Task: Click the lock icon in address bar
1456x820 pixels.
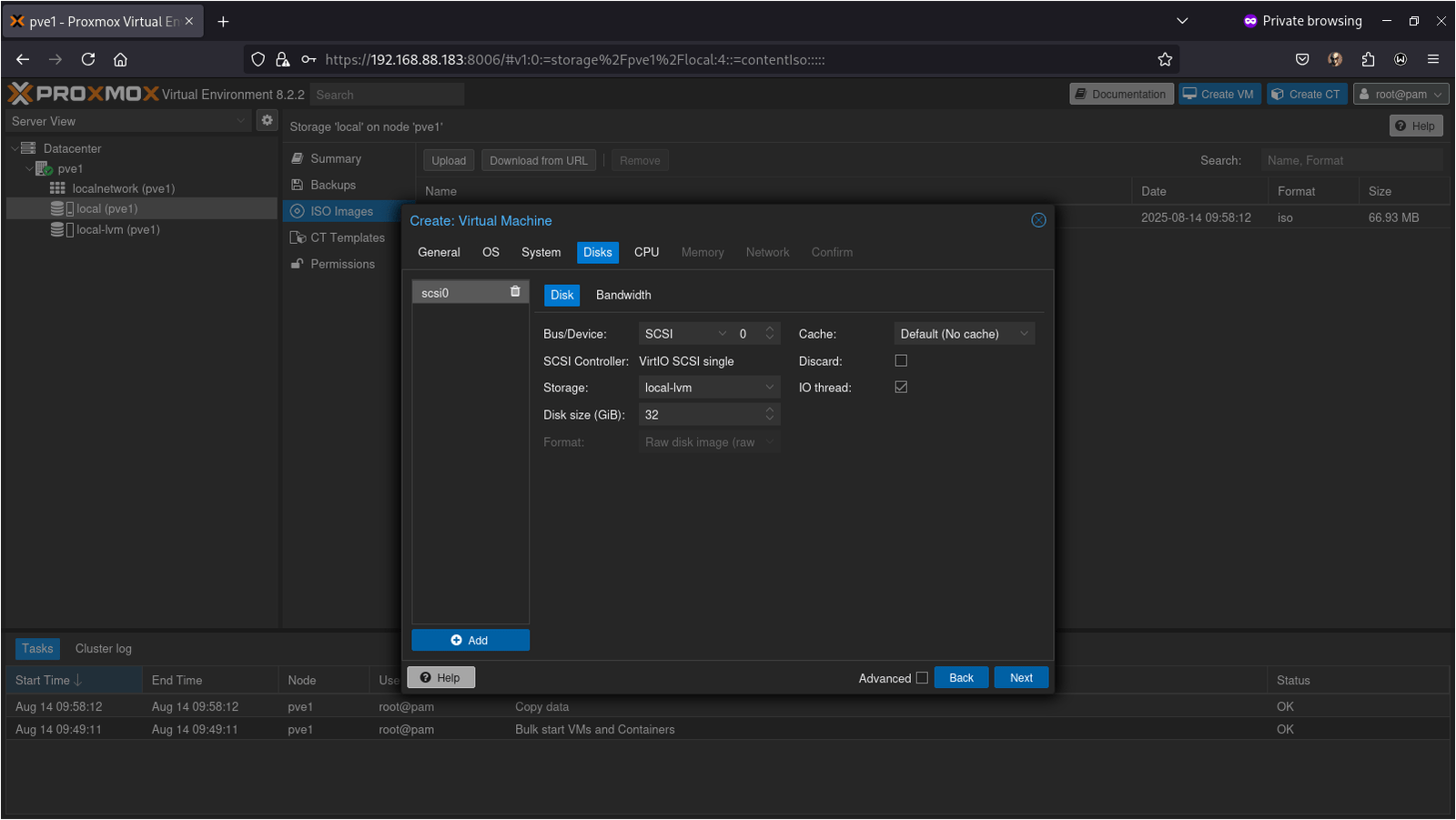Action: click(283, 59)
